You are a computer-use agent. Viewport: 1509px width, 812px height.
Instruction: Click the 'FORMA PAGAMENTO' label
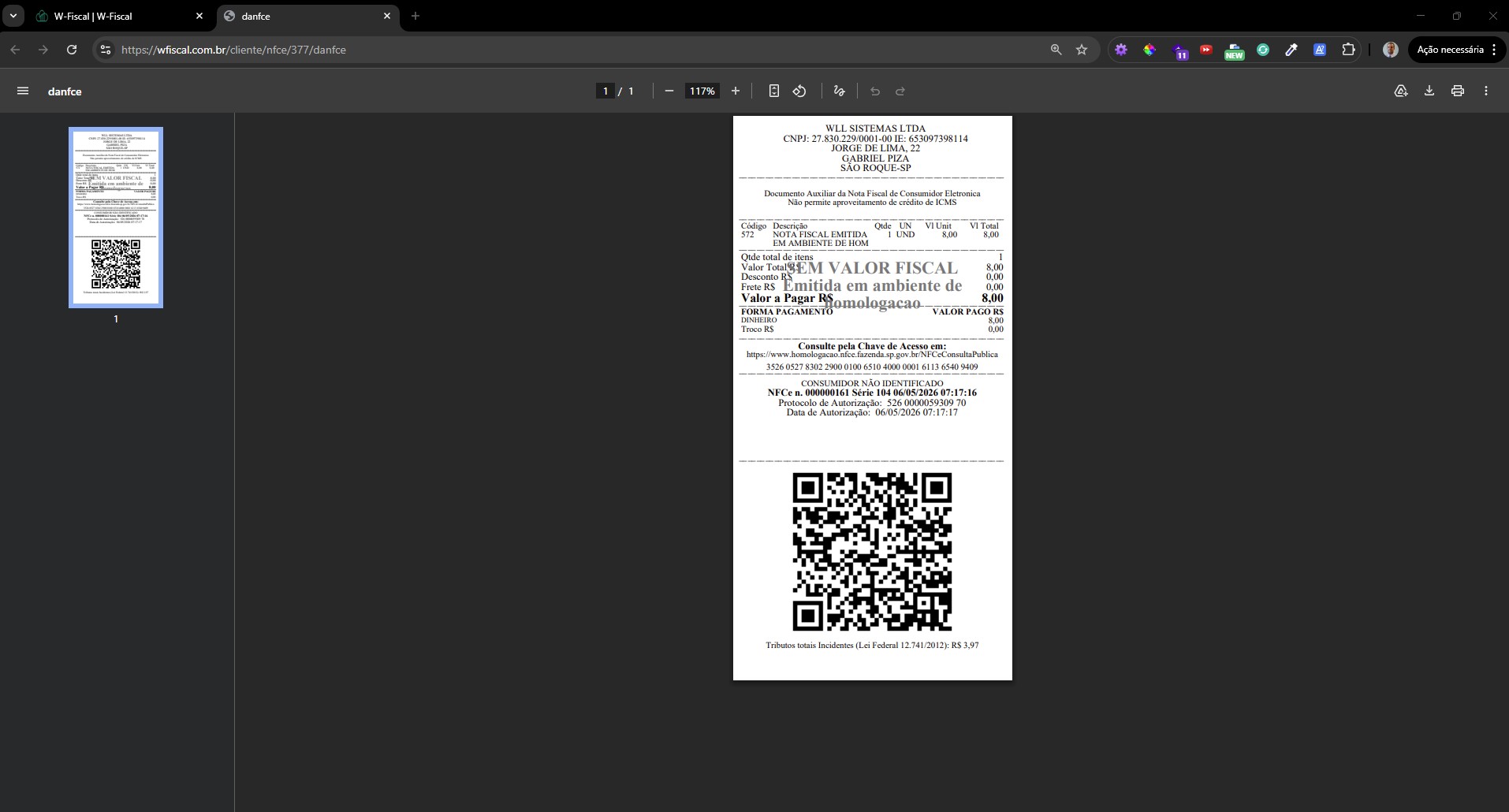coord(787,311)
